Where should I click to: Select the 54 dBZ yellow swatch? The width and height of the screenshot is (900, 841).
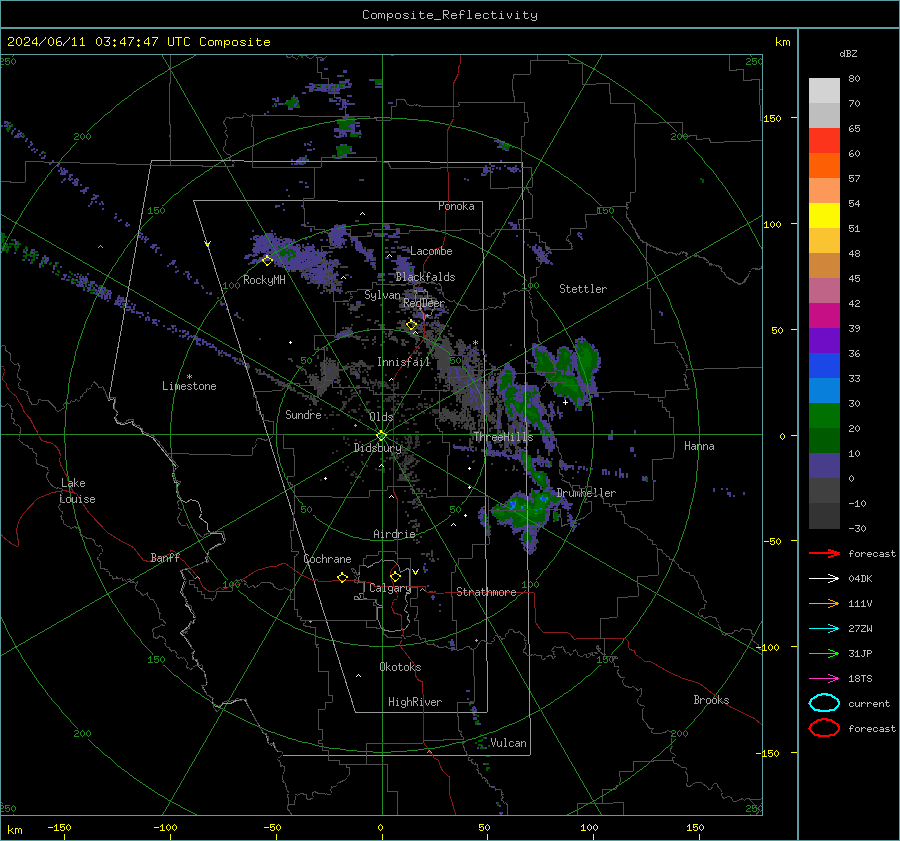click(824, 215)
